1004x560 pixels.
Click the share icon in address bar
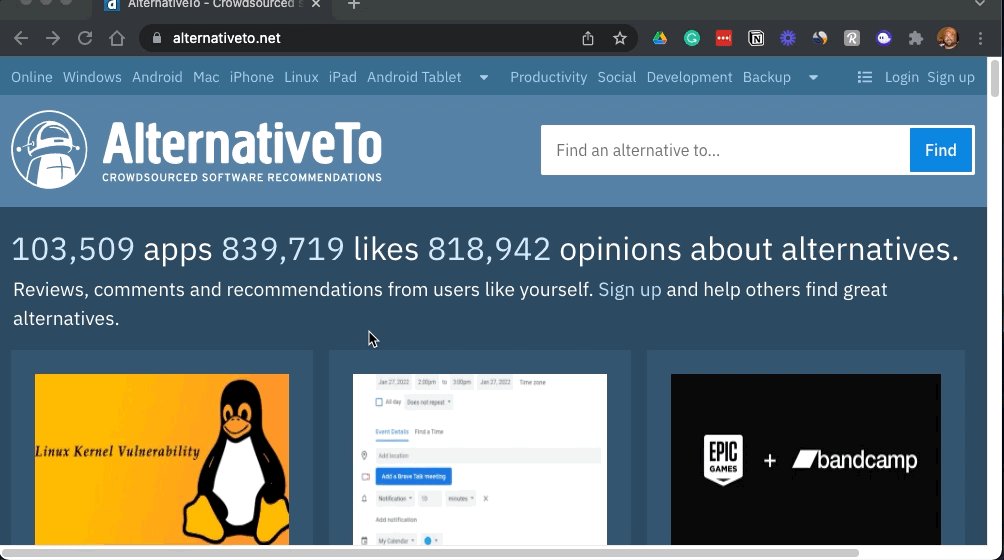[x=588, y=38]
